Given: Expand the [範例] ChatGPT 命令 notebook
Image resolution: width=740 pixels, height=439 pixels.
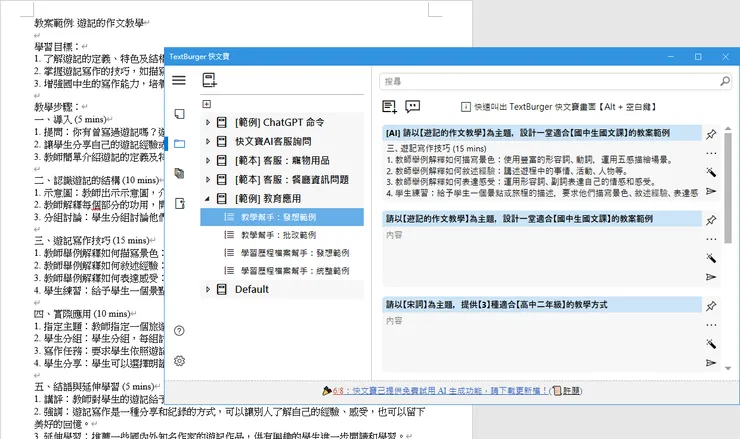Looking at the screenshot, I should pos(208,122).
